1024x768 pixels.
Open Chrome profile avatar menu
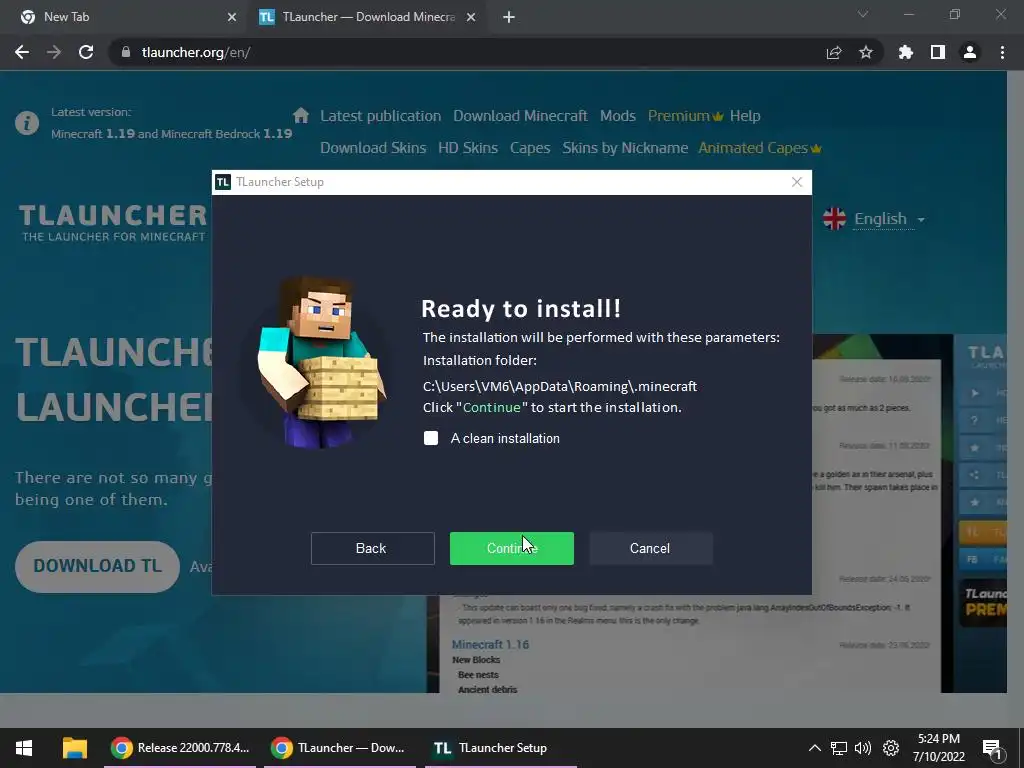coord(970,52)
